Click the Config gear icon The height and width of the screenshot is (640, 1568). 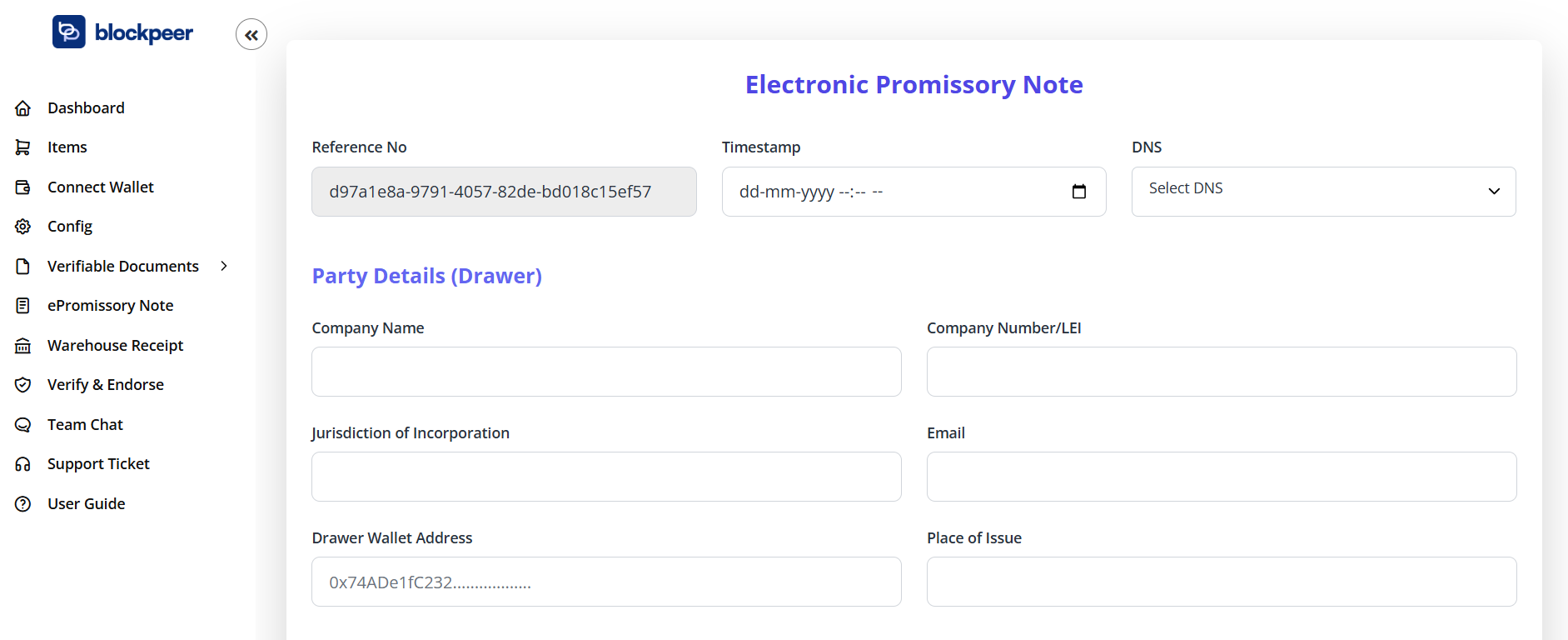(23, 226)
